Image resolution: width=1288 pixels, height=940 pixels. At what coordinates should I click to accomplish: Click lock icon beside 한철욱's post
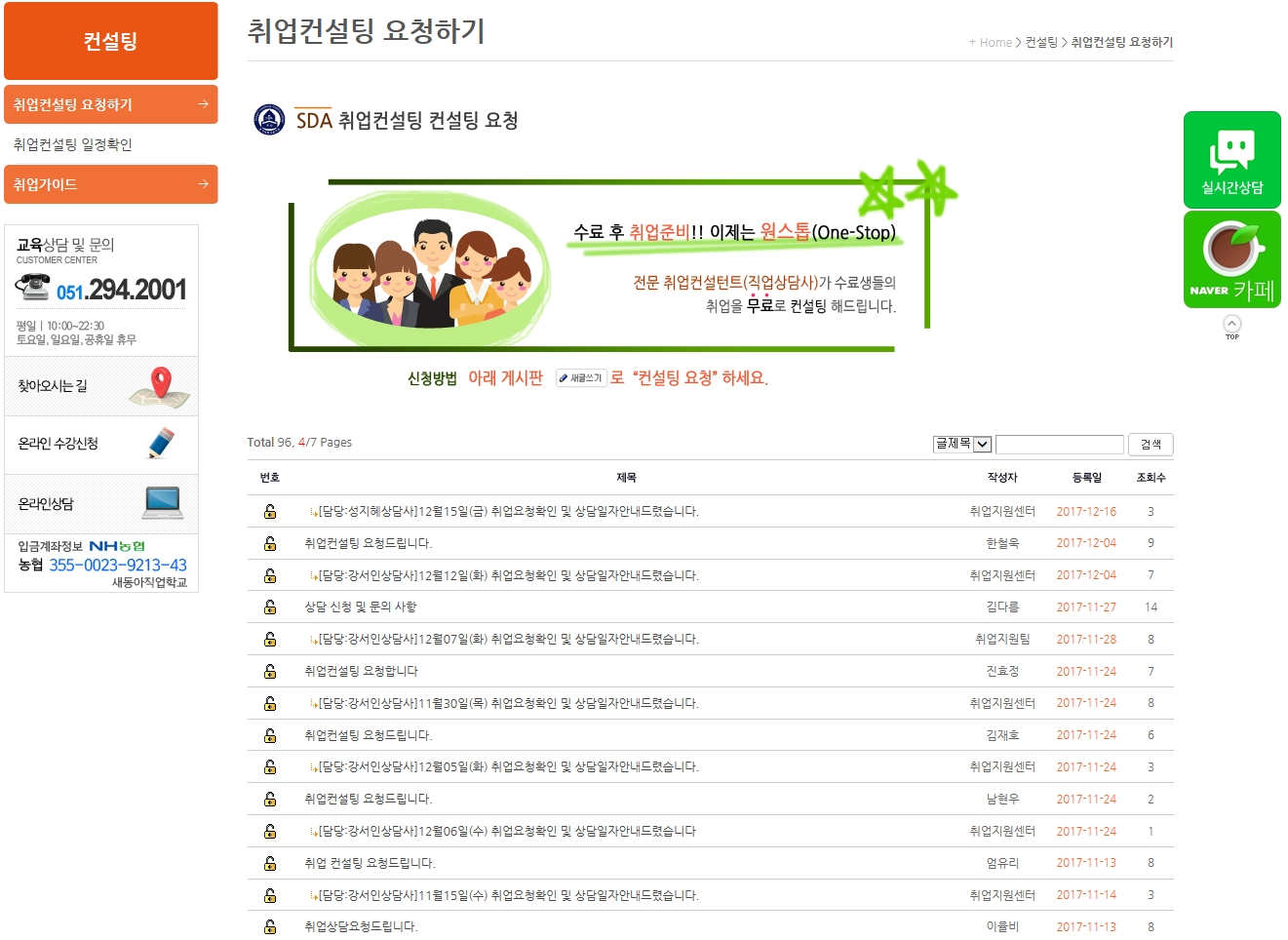pyautogui.click(x=270, y=543)
